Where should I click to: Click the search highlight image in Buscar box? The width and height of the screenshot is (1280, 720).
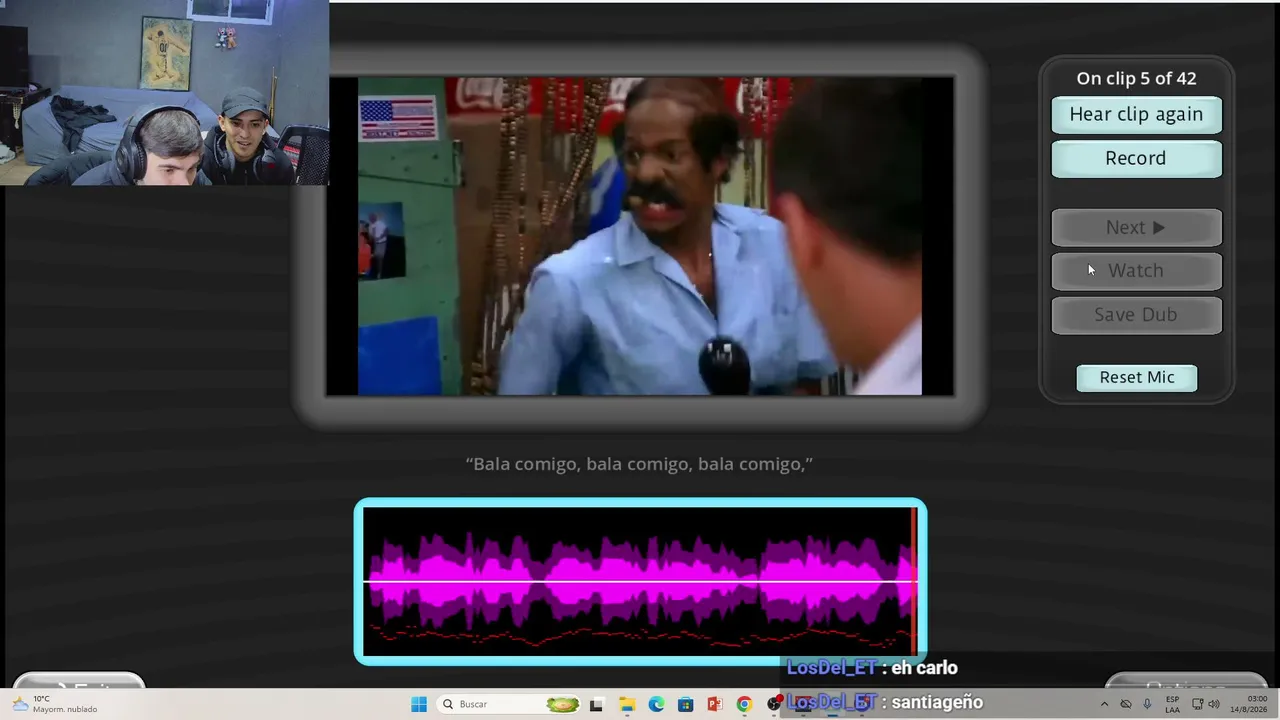(563, 704)
